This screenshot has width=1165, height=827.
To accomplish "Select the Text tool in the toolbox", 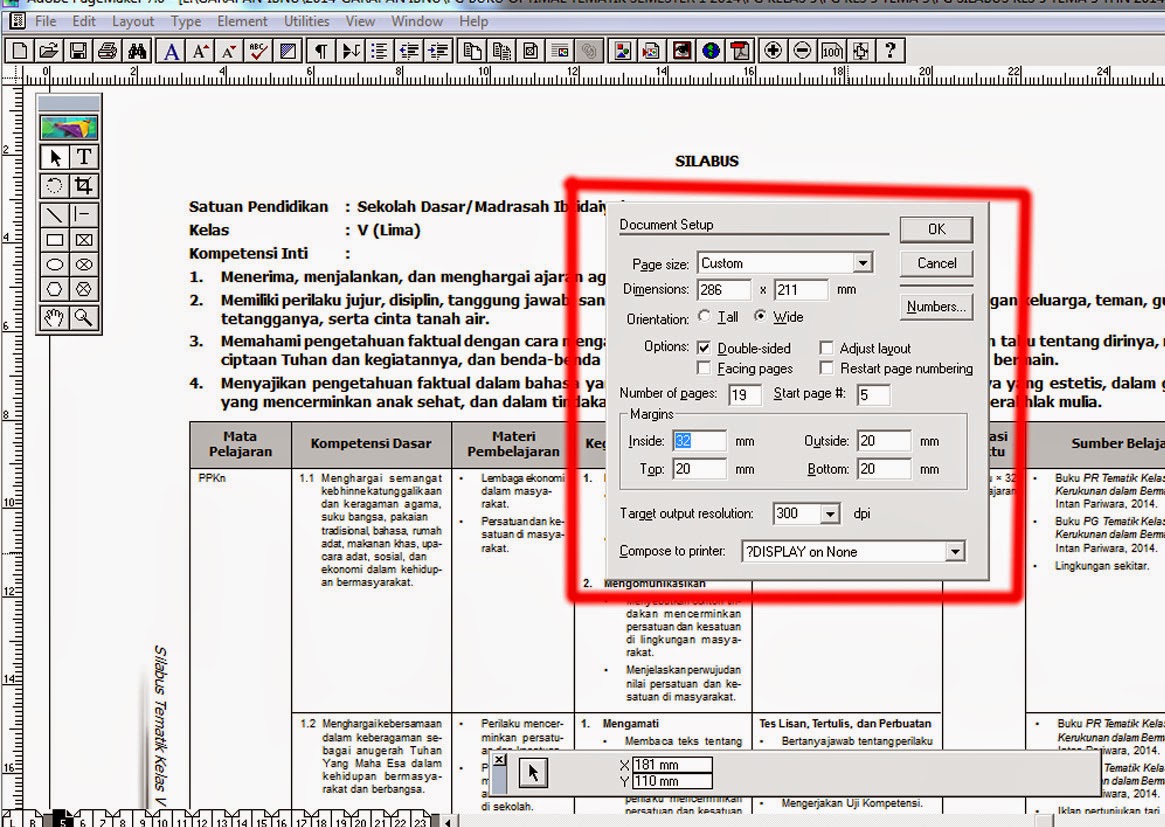I will [85, 157].
